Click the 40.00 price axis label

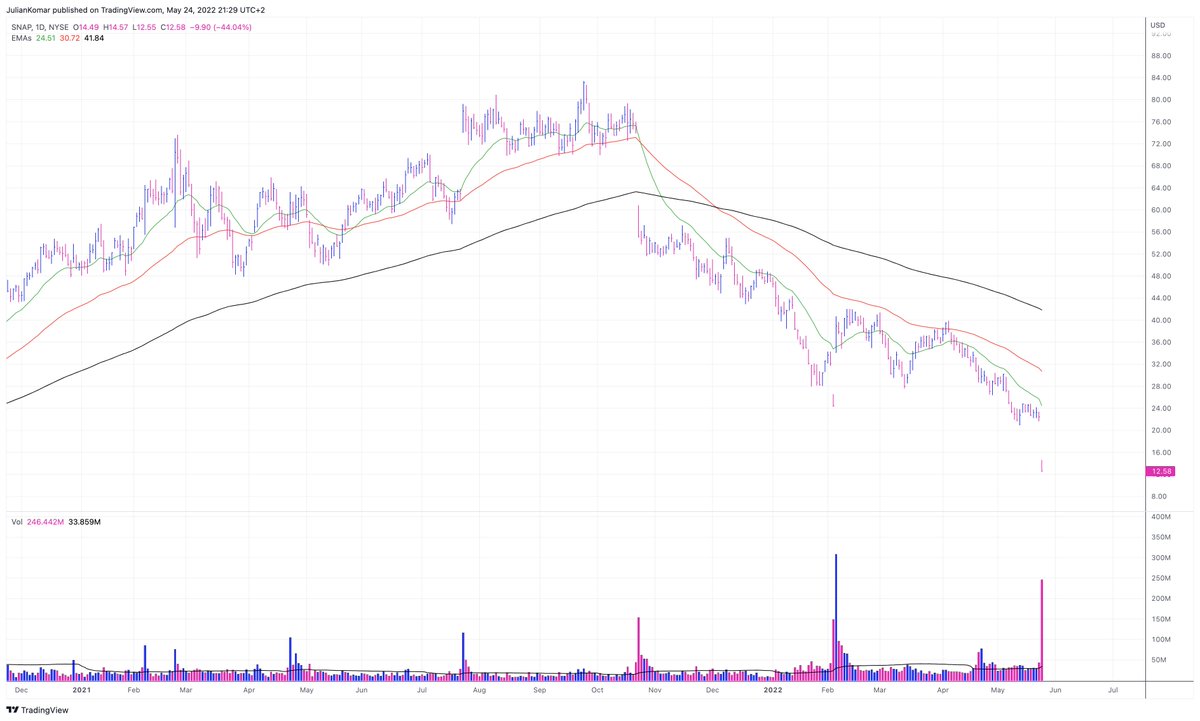(1160, 320)
